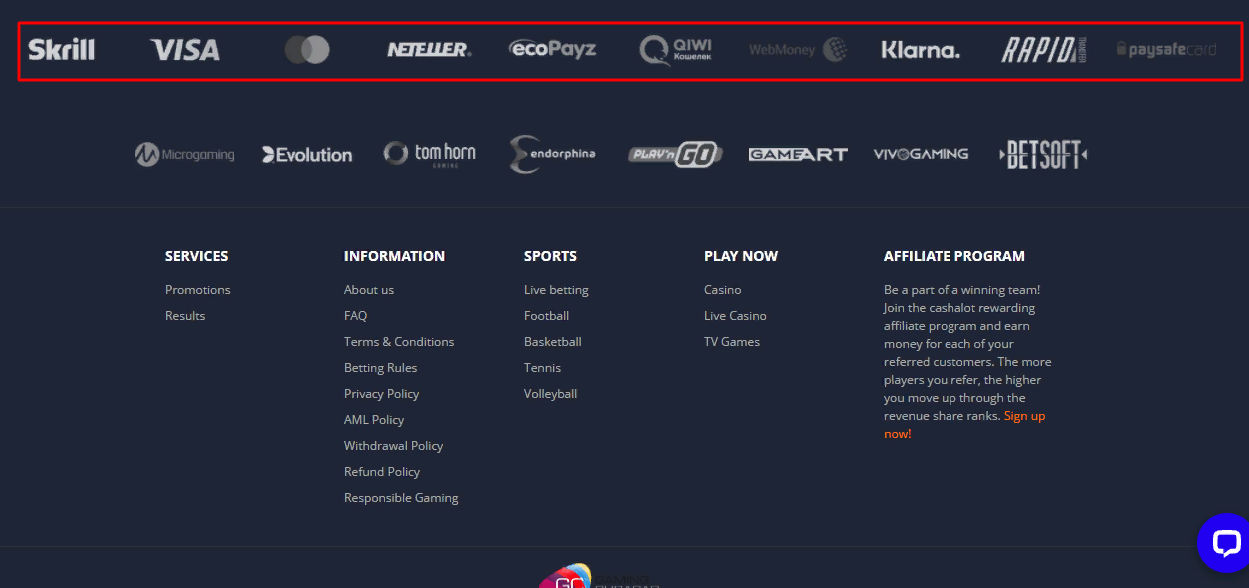Click the Microgaming provider logo
The image size is (1249, 588).
point(185,155)
